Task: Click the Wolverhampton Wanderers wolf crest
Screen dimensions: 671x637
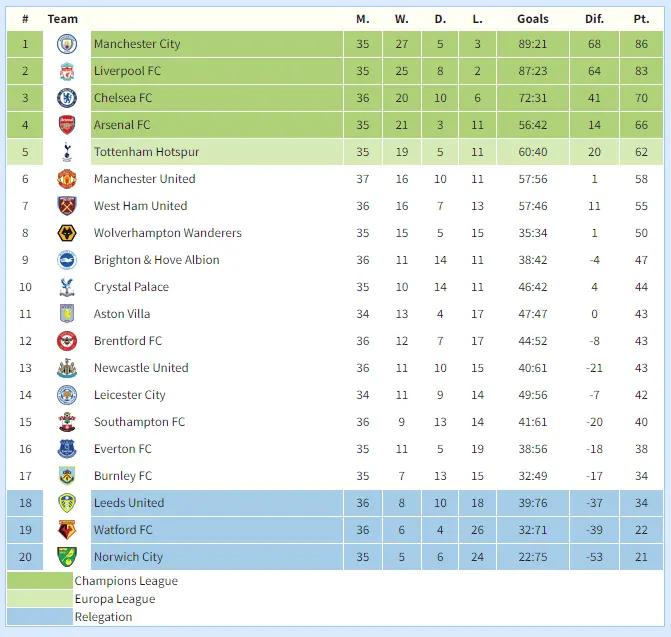Action: pos(67,233)
